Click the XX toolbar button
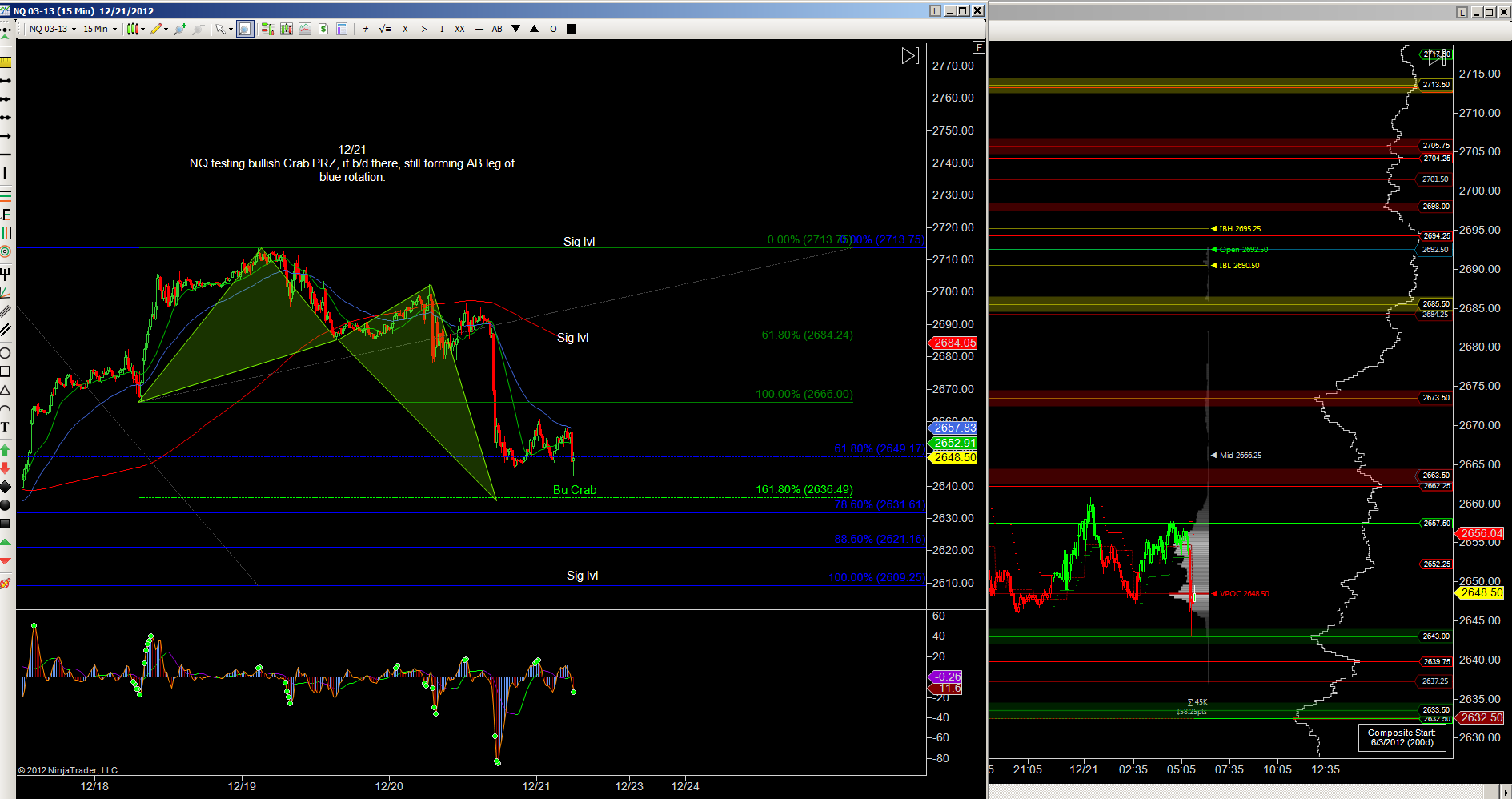This screenshot has height=799, width=1512. (x=459, y=29)
